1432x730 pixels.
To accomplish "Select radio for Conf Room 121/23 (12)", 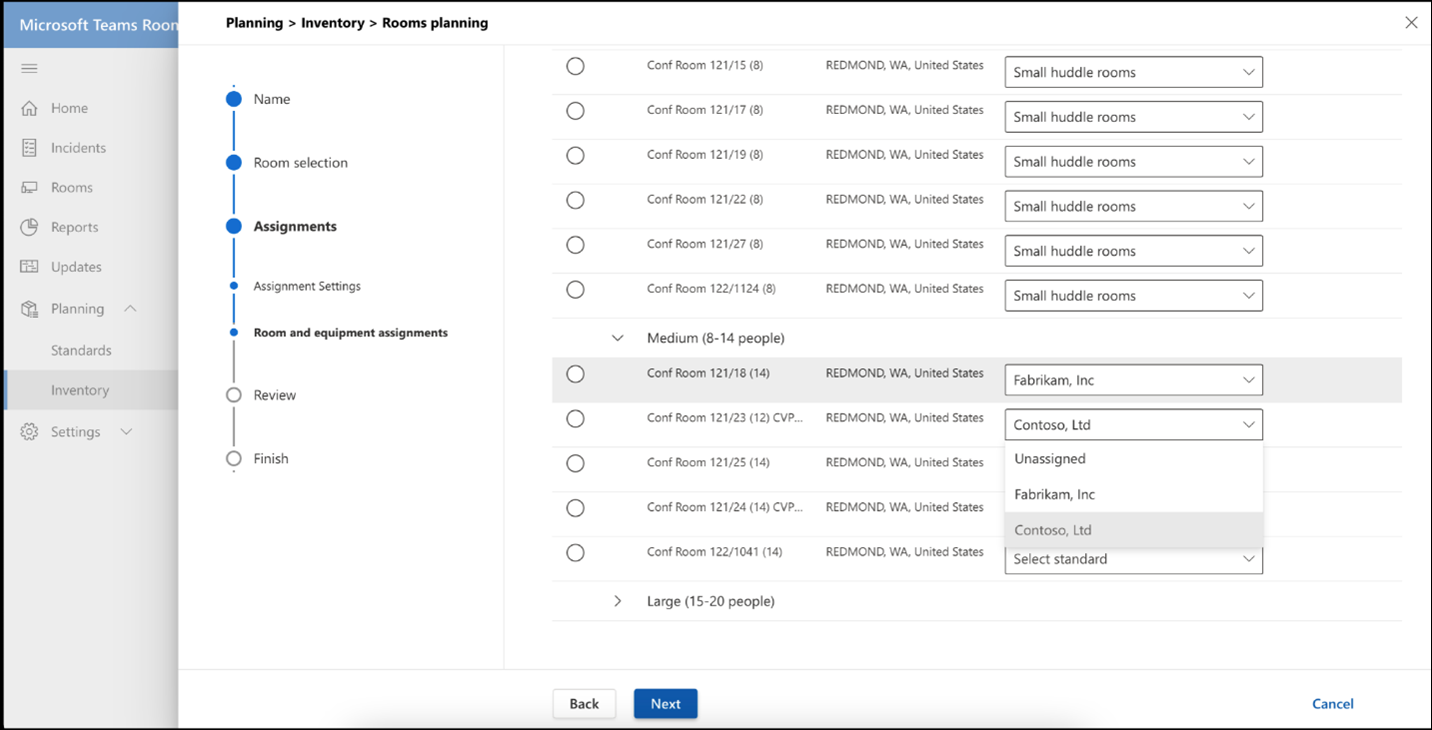I will (575, 419).
